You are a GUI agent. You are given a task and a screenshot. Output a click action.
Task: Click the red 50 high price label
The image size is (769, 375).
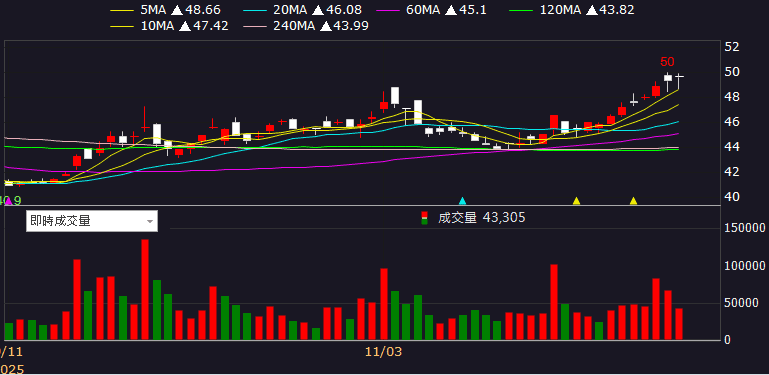[667, 62]
